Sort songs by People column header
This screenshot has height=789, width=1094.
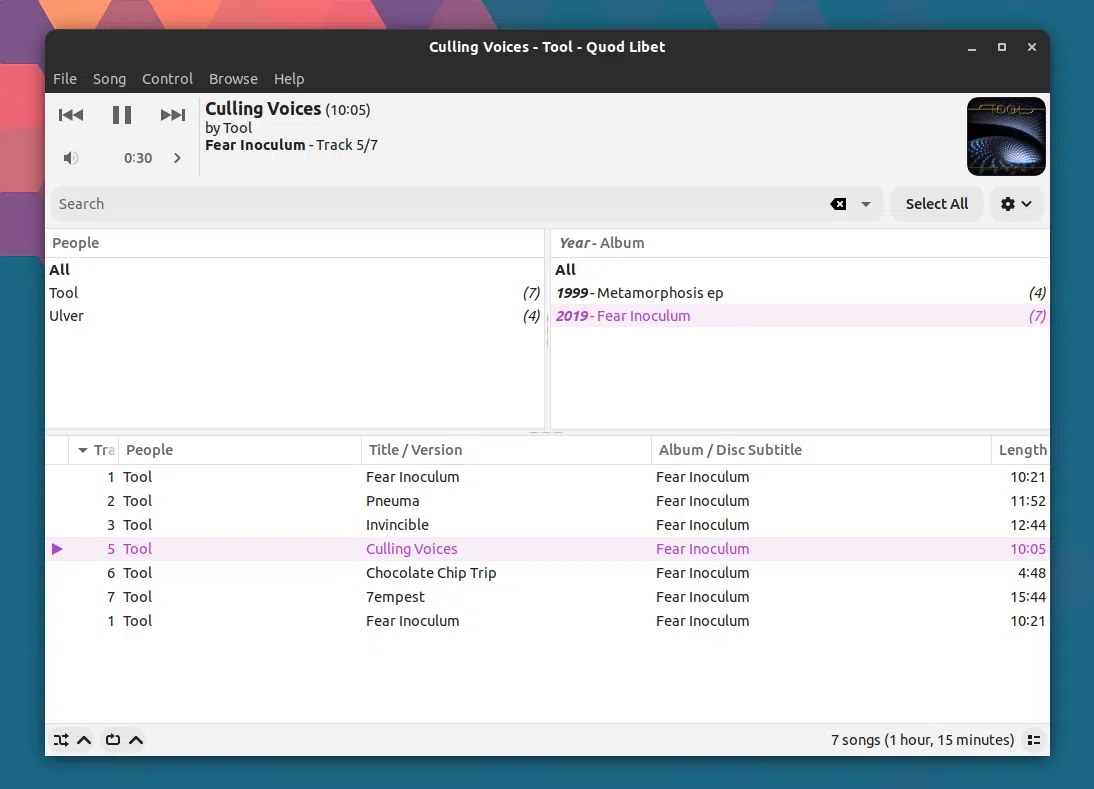(x=240, y=450)
